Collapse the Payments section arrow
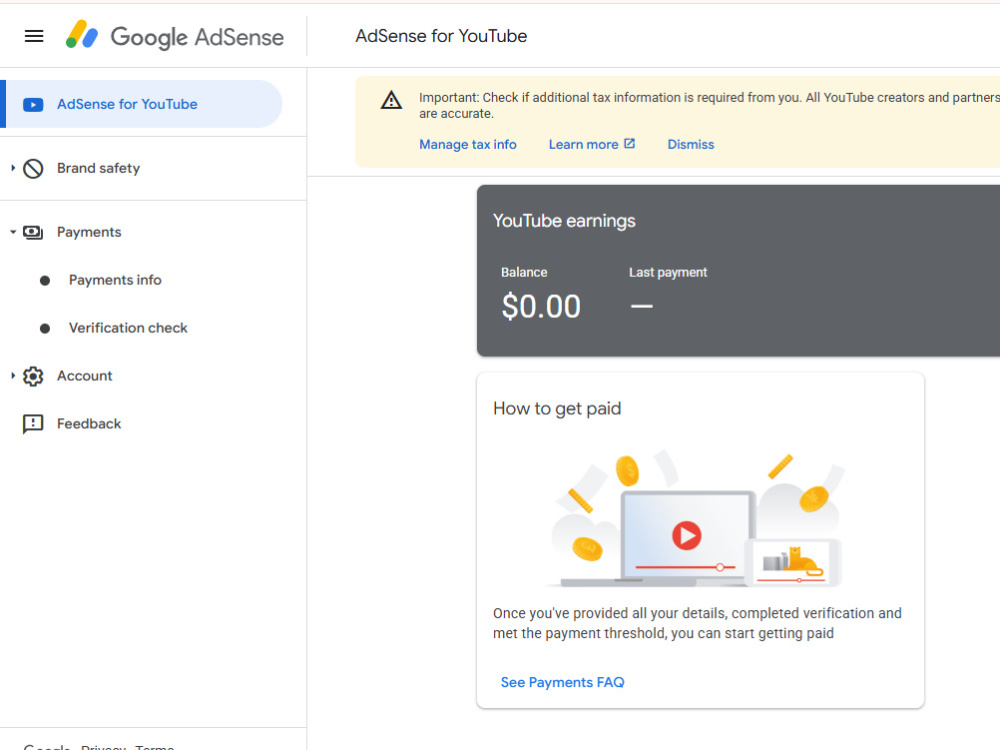Image resolution: width=1000 pixels, height=750 pixels. [13, 232]
